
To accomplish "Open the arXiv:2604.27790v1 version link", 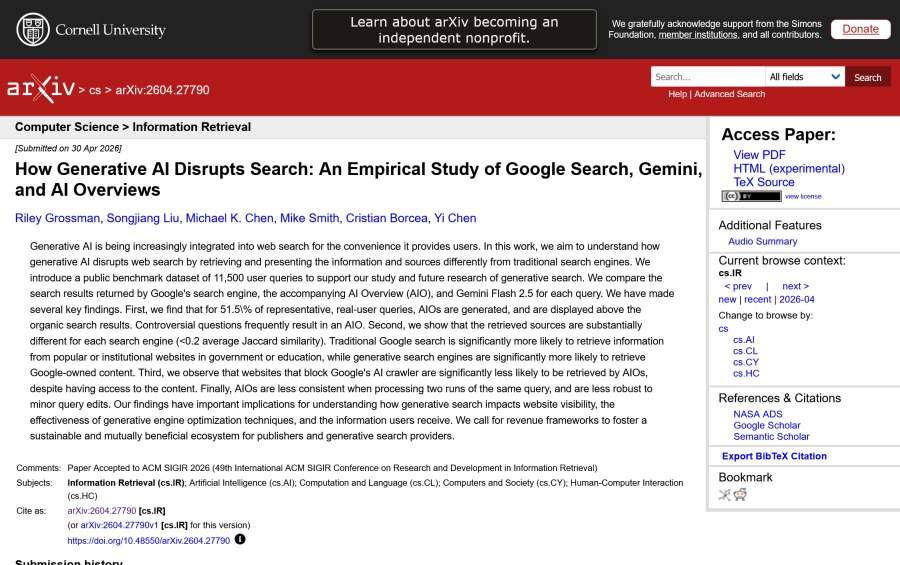I will click(119, 525).
